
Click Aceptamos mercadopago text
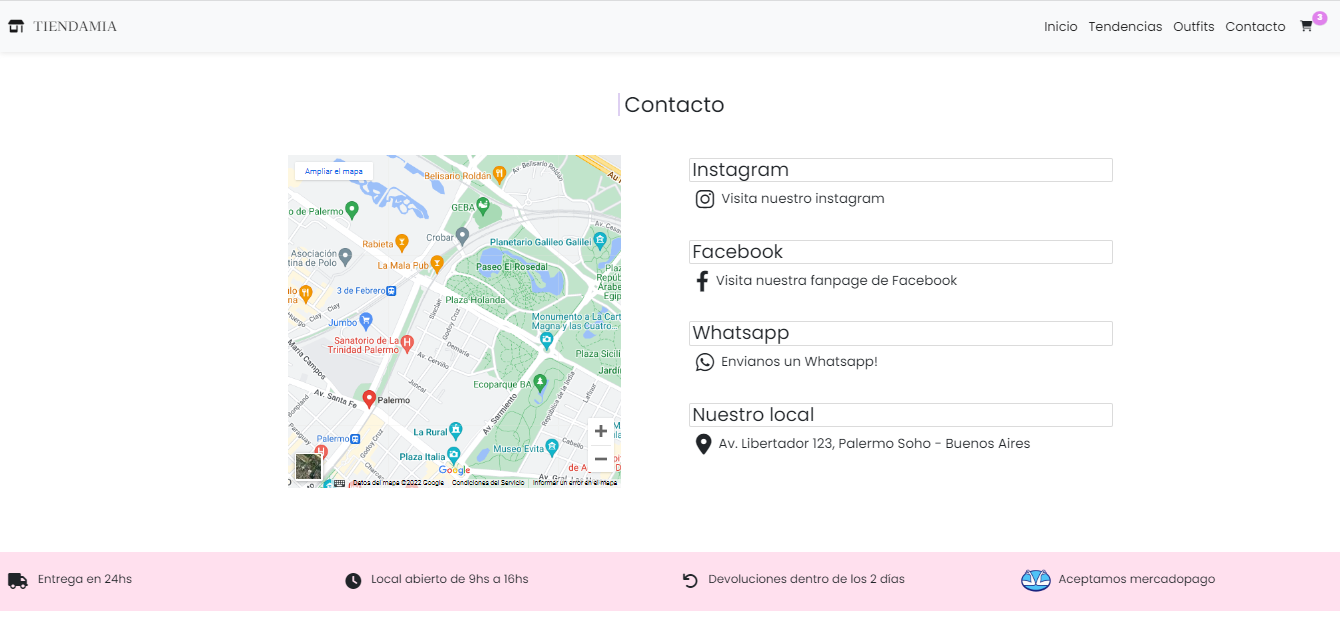1137,579
